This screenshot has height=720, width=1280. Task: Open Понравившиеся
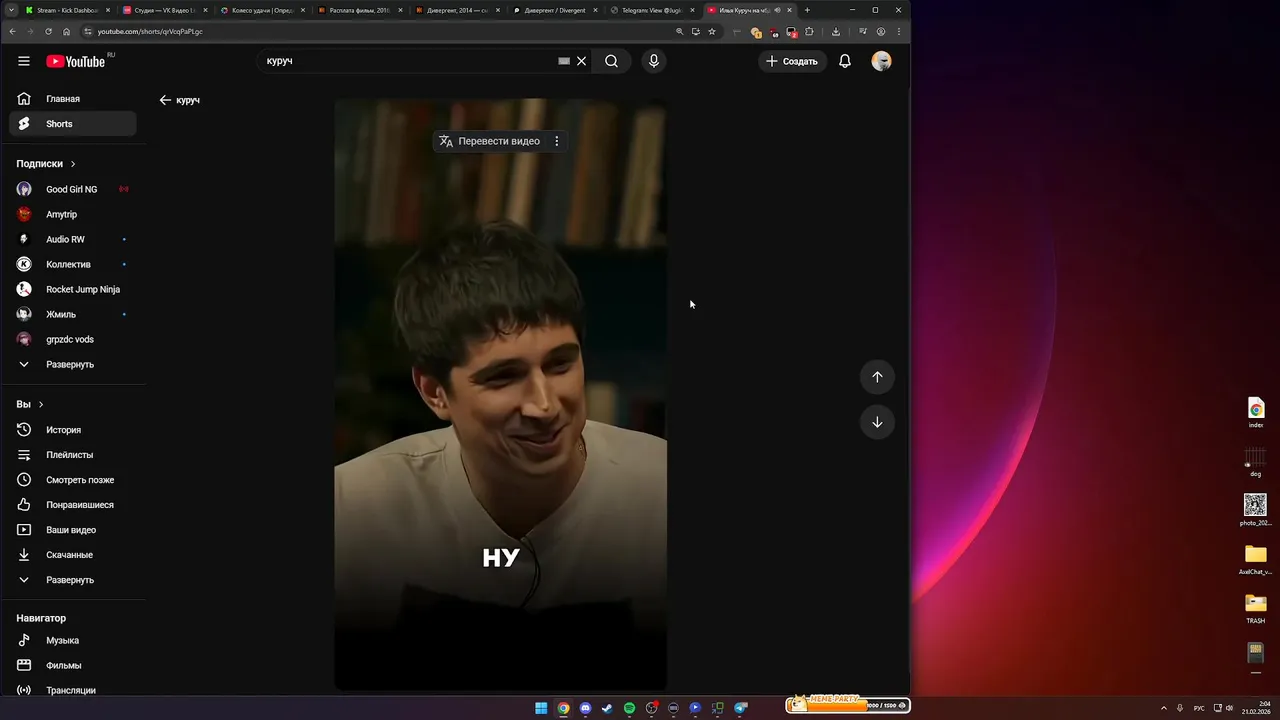click(73, 505)
